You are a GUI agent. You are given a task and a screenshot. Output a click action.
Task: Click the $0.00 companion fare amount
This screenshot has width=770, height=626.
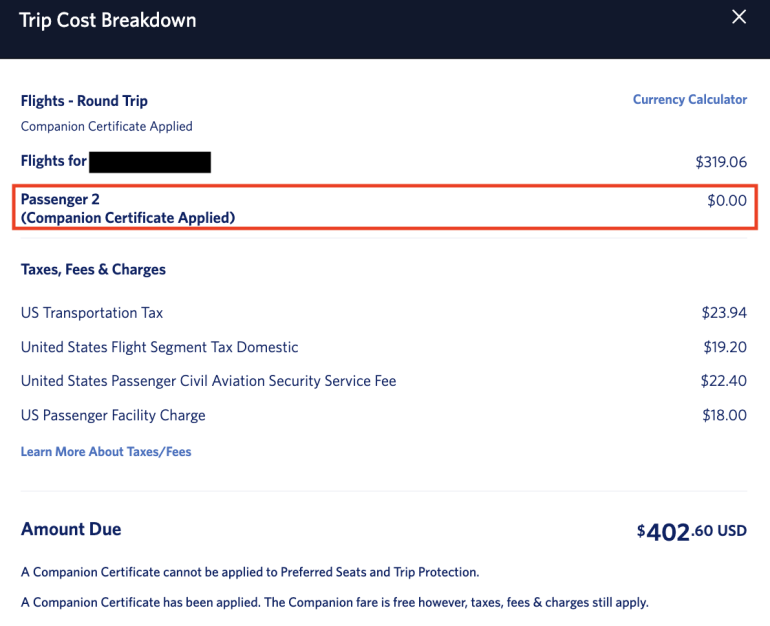coord(727,200)
